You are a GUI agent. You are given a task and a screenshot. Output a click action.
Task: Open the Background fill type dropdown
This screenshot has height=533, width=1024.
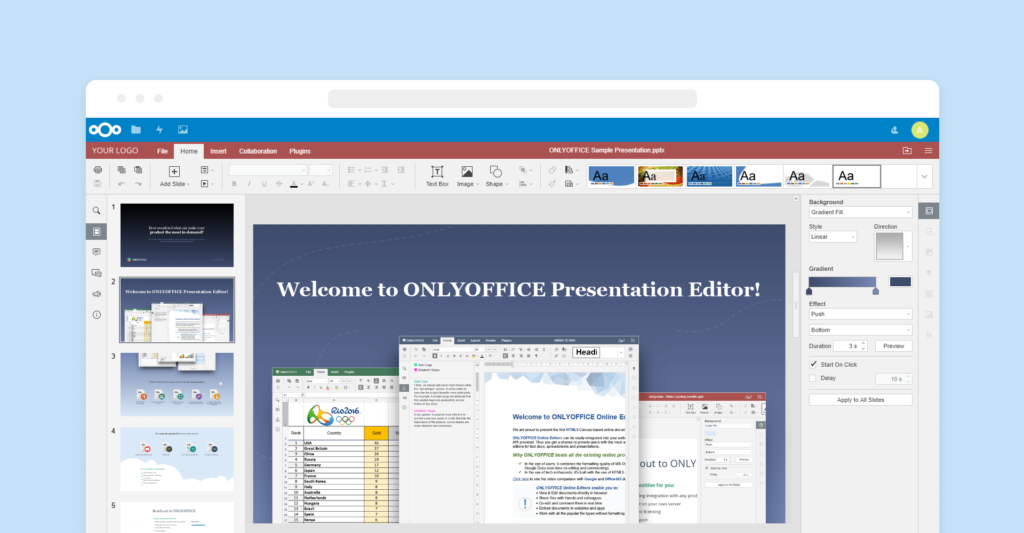click(x=860, y=212)
